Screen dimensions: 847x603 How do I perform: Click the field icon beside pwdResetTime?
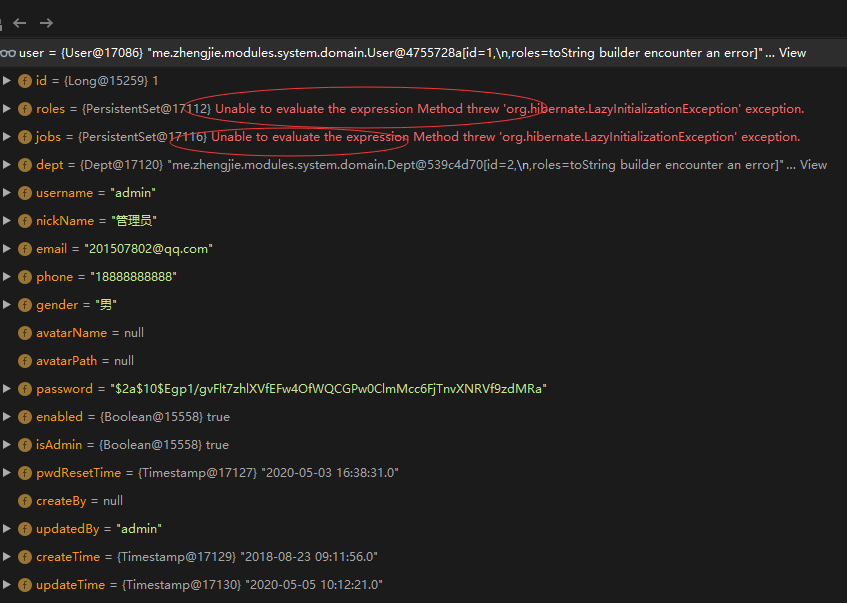(25, 473)
